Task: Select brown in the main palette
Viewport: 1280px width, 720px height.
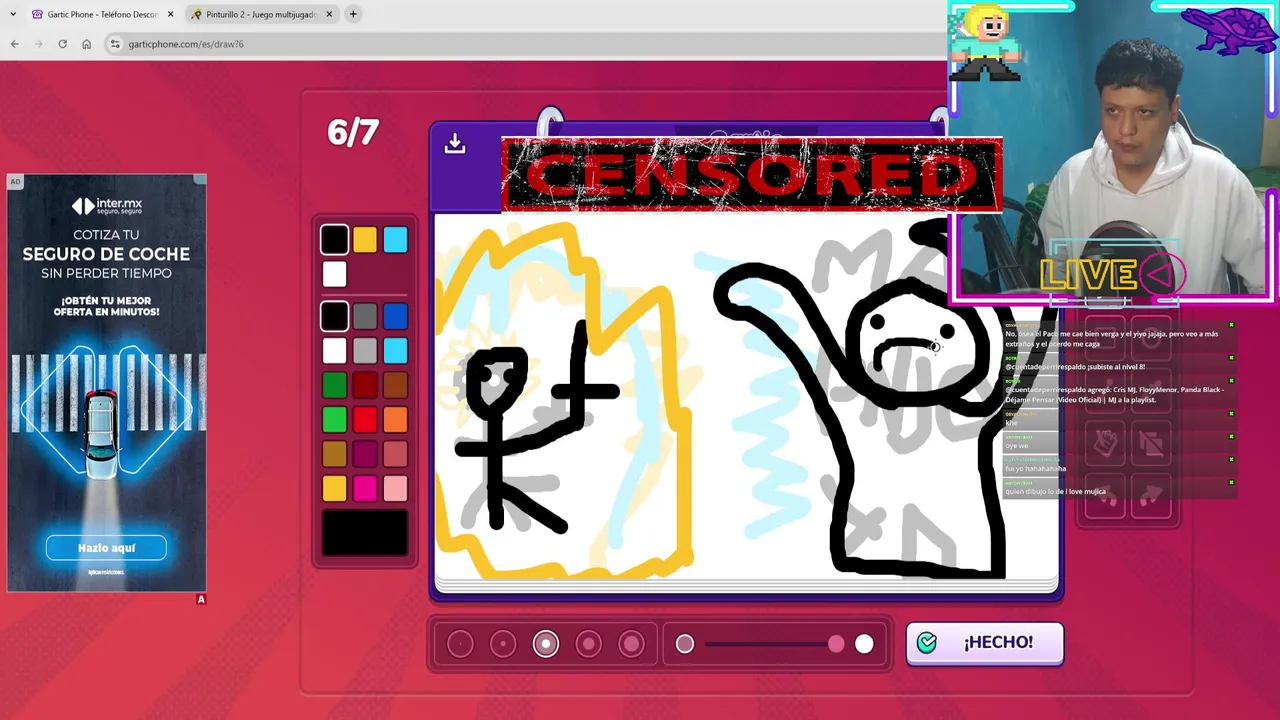Action: (395, 385)
